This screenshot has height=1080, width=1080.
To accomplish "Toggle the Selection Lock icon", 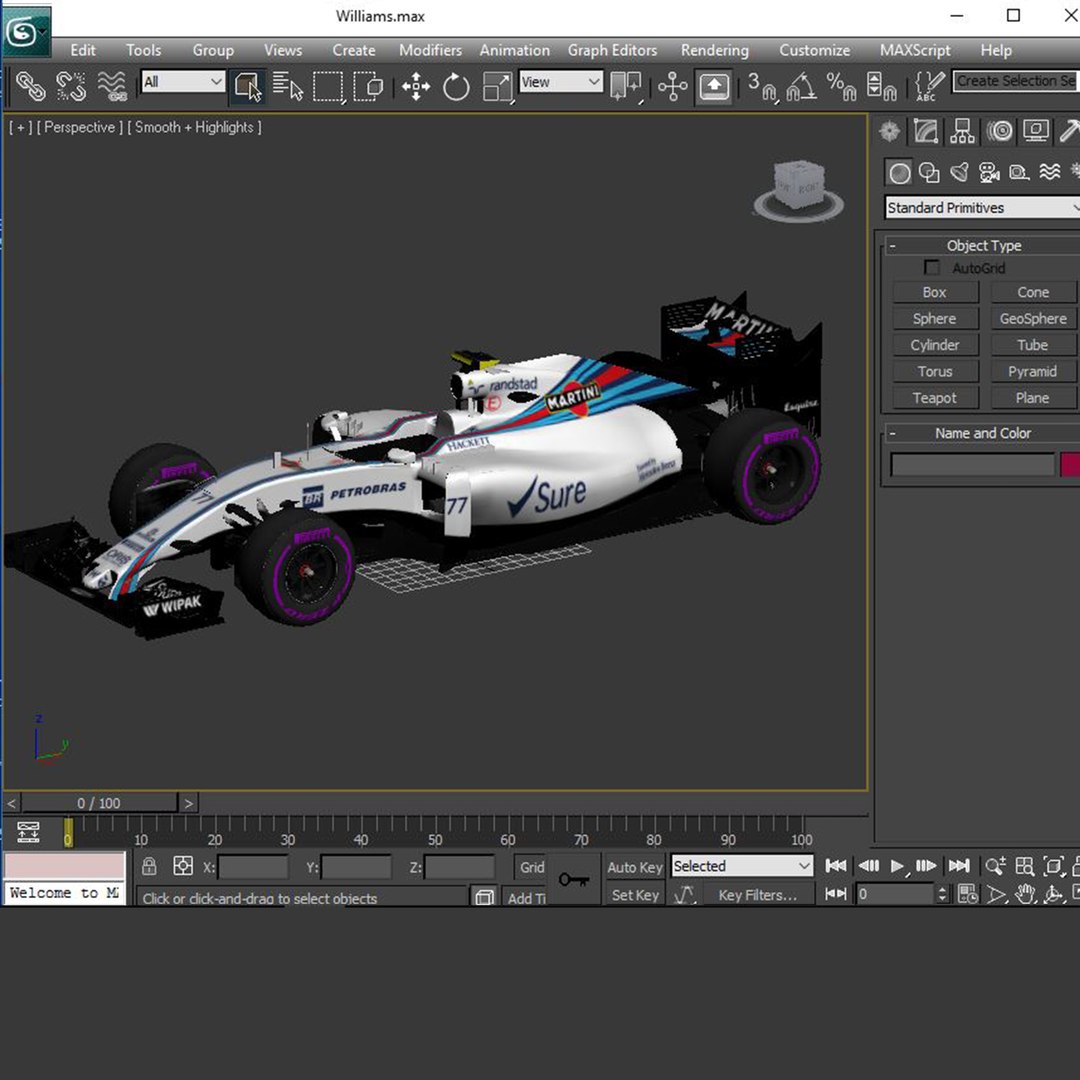I will [149, 866].
